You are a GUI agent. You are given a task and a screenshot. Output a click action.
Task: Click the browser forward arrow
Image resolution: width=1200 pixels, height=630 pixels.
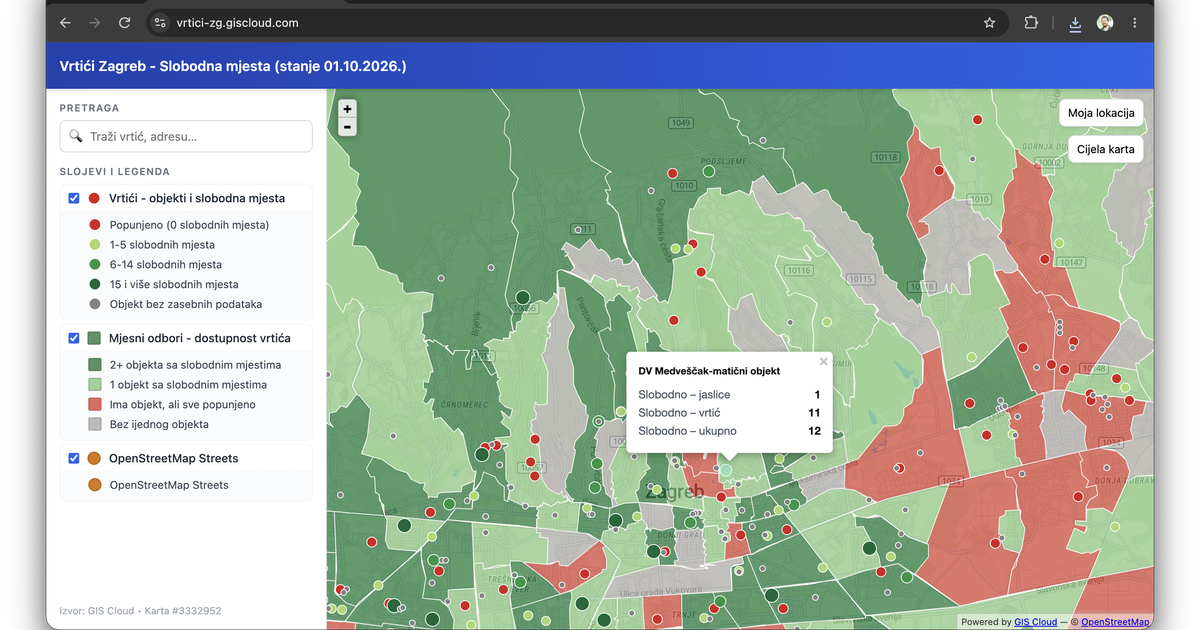point(95,23)
